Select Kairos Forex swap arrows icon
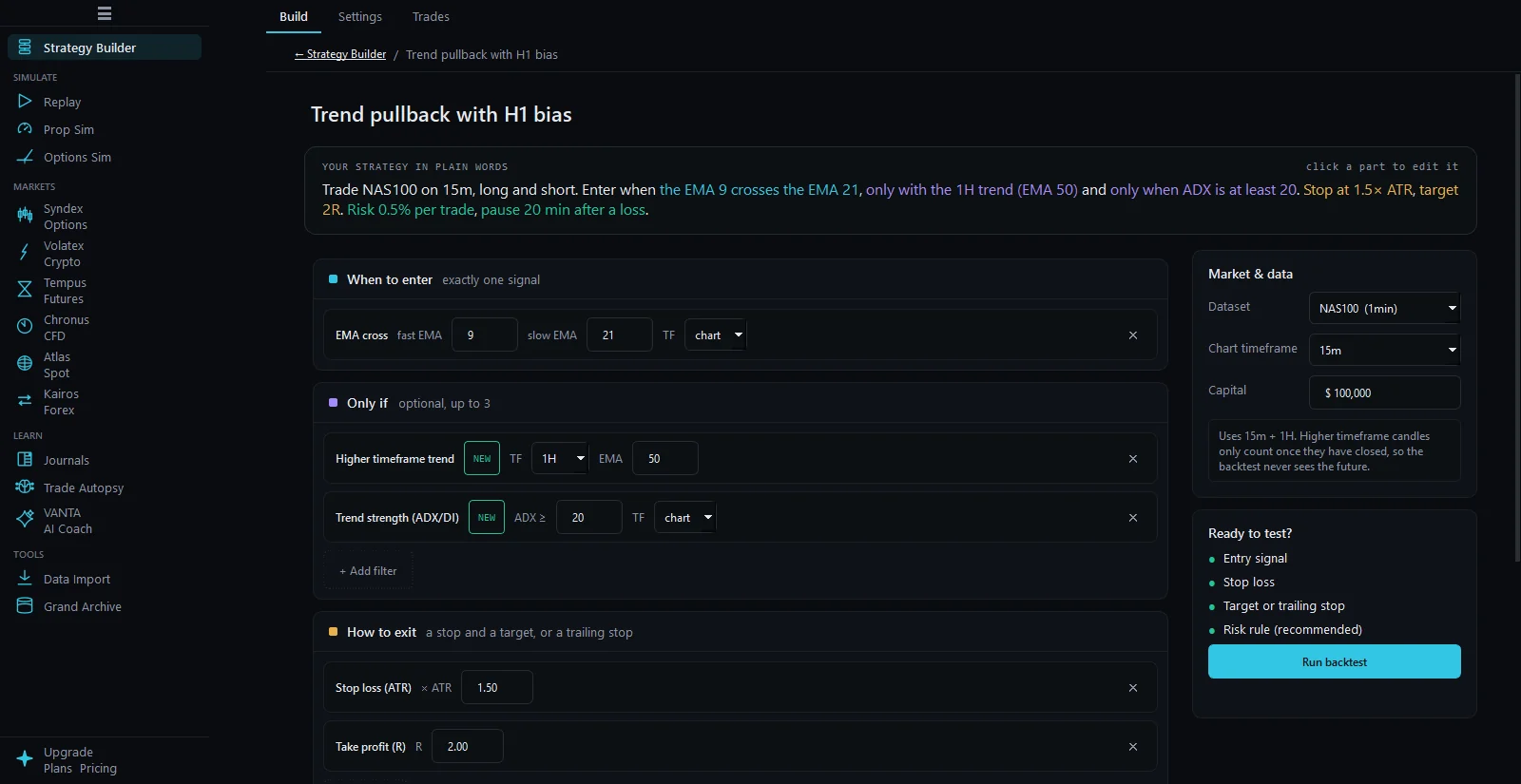 [25, 401]
